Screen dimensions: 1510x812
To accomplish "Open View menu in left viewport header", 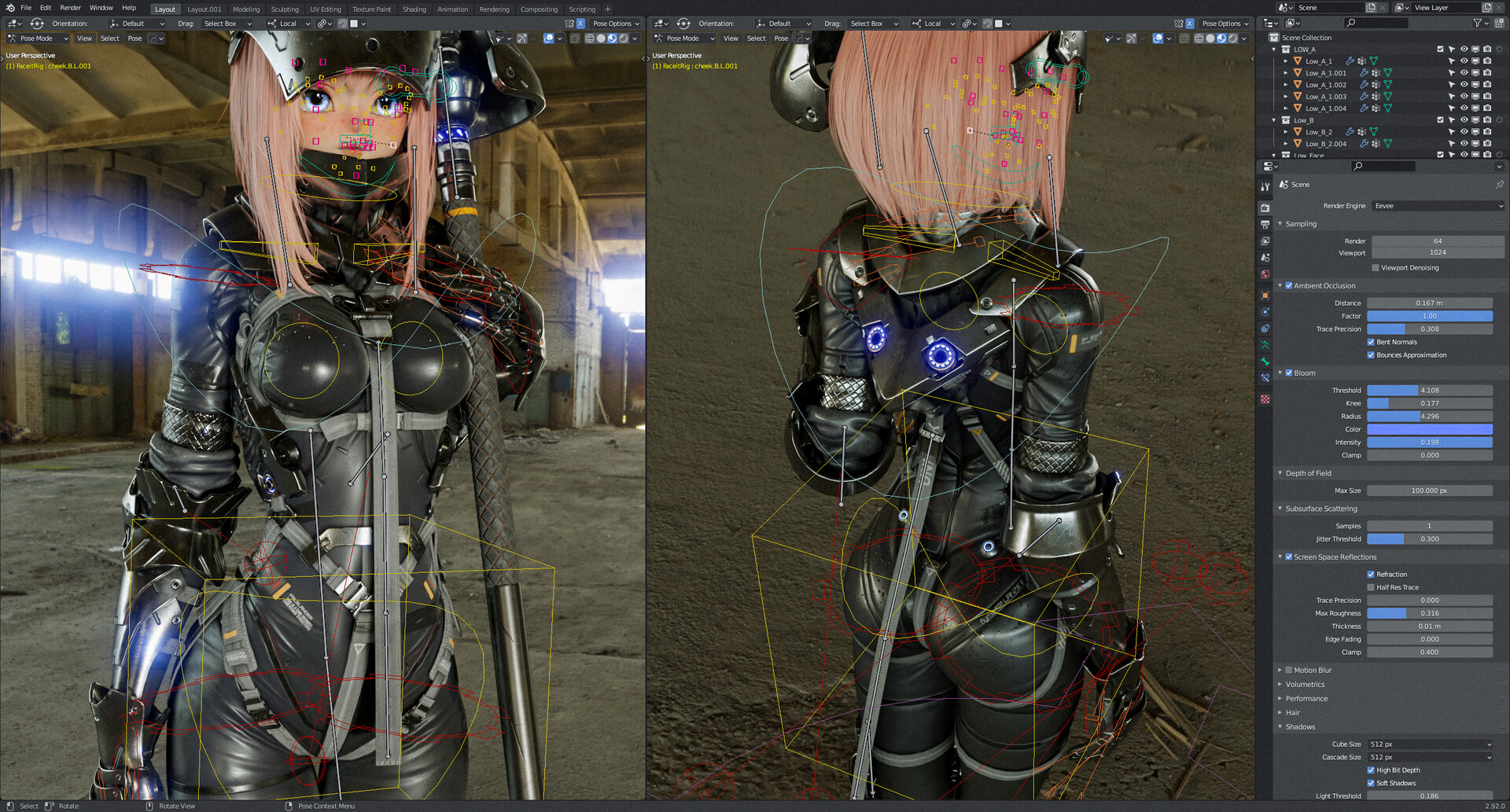I will pos(84,38).
